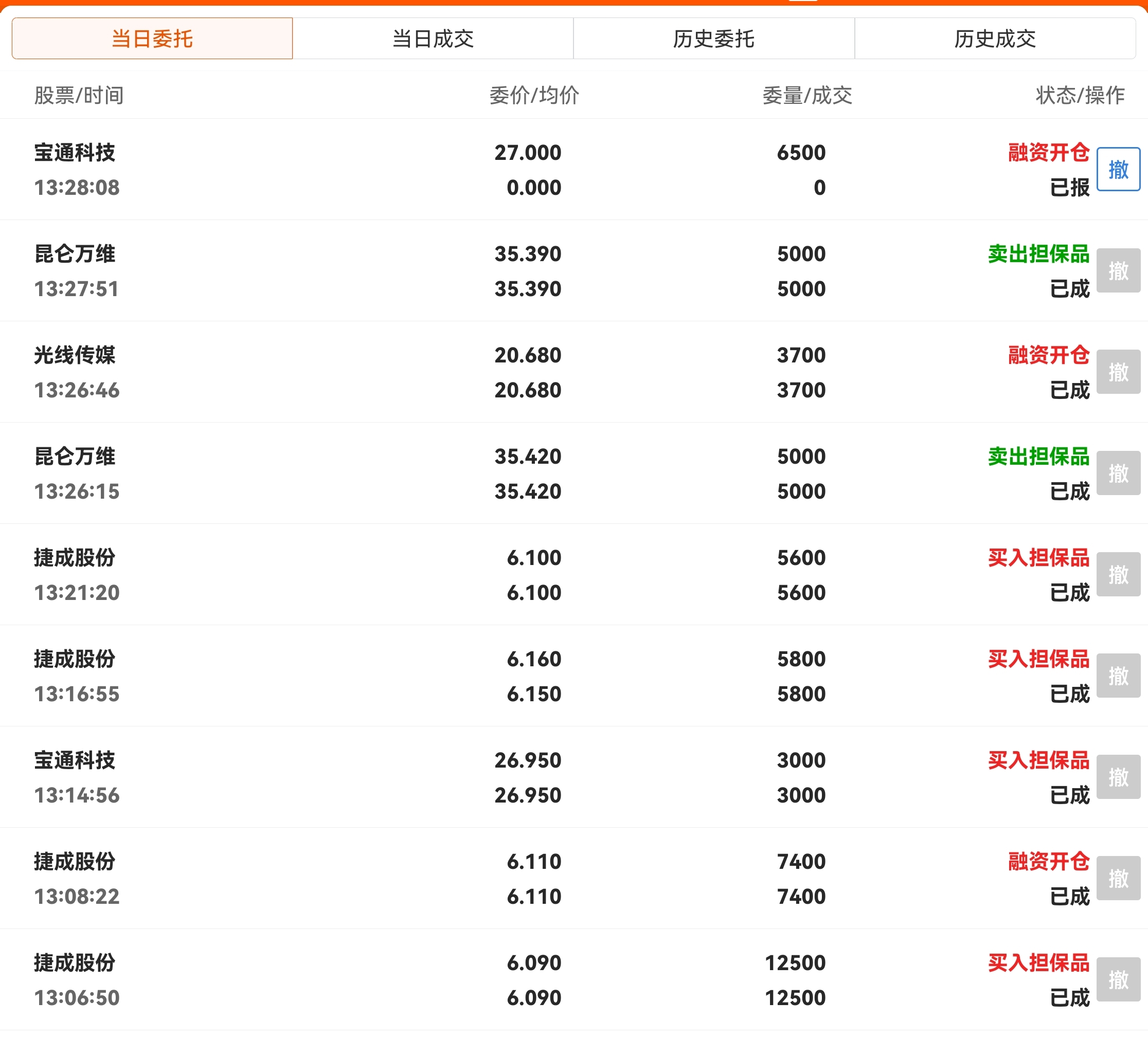
Task: Click 撤 button on 捷成股份 13:08:22 row
Action: (1118, 878)
